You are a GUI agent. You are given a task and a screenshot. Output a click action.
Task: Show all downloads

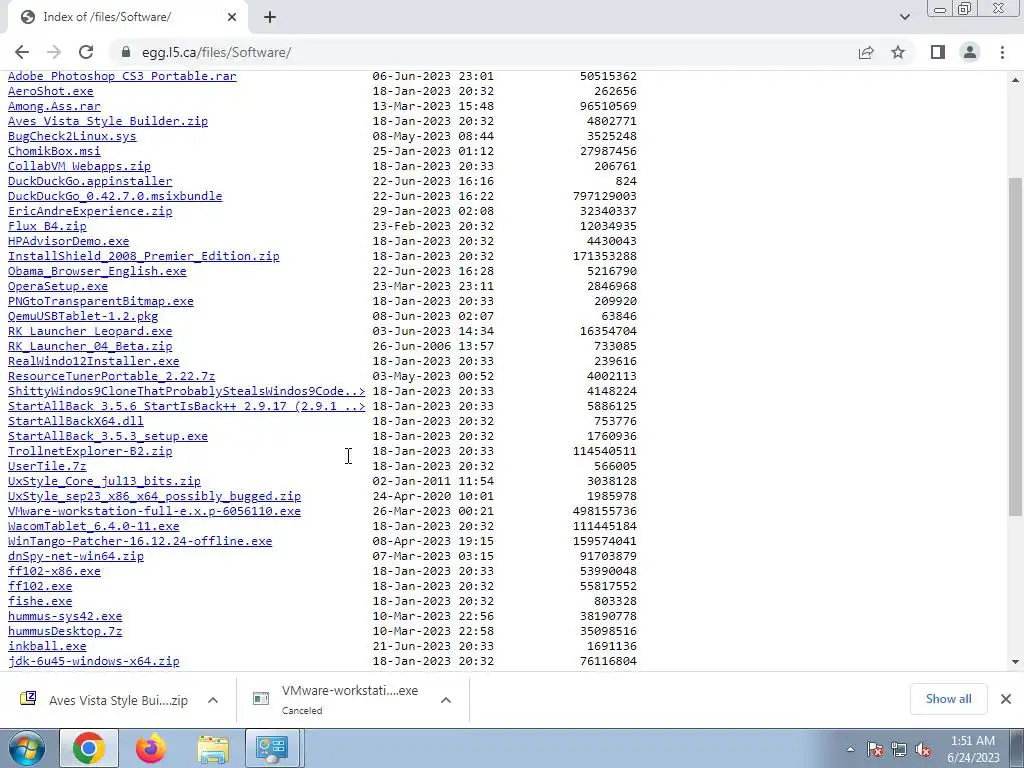click(x=948, y=699)
